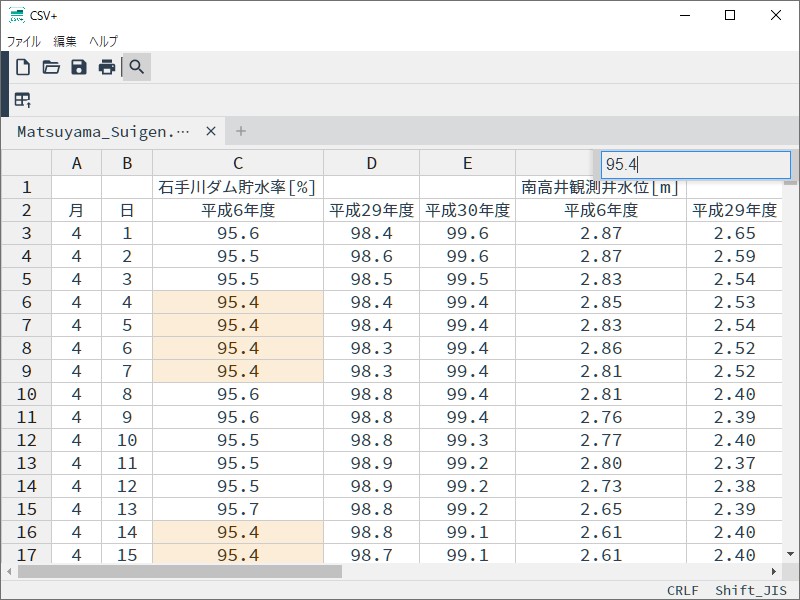Toggle the Search magnifier tool
Viewport: 800px width, 600px height.
click(137, 67)
